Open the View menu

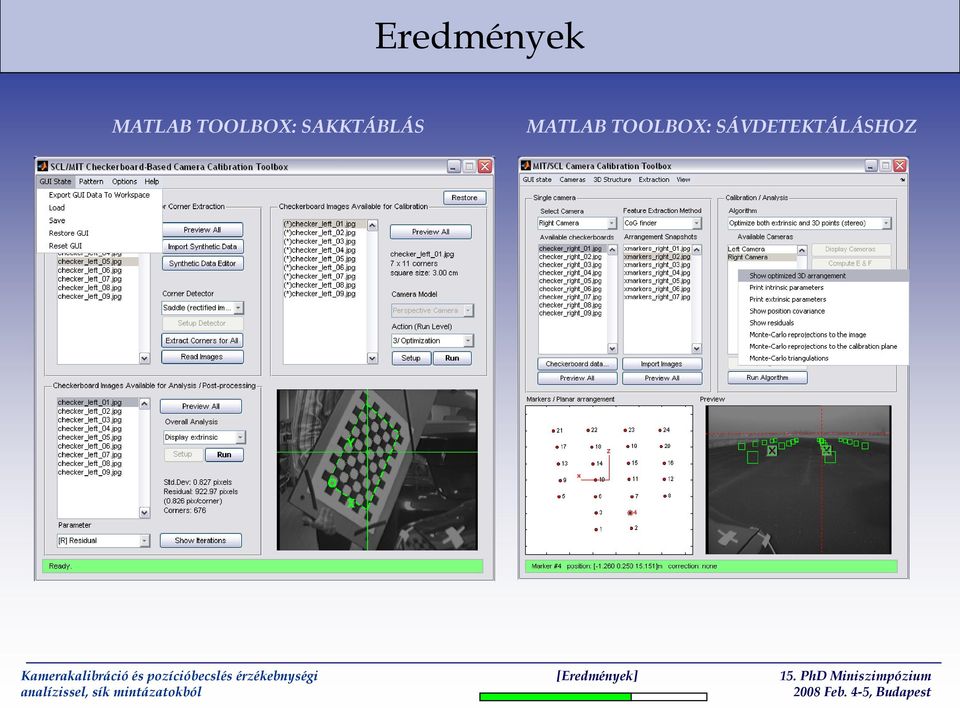[x=683, y=179]
